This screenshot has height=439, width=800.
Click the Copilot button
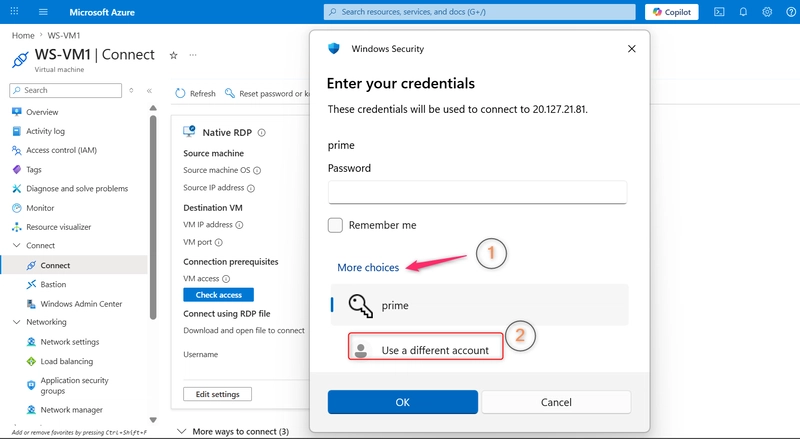coord(671,12)
